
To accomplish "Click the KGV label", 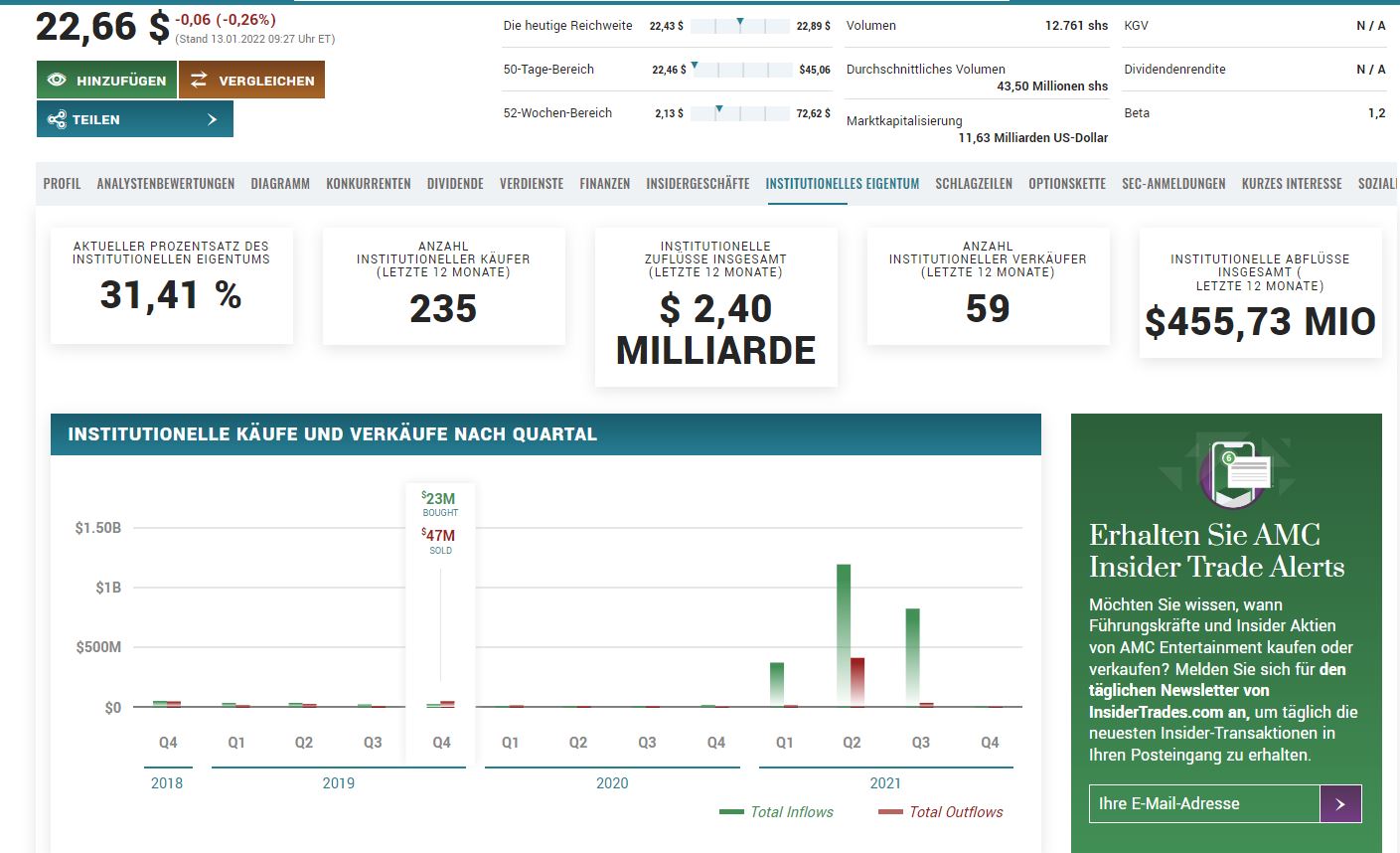I will 1136,26.
